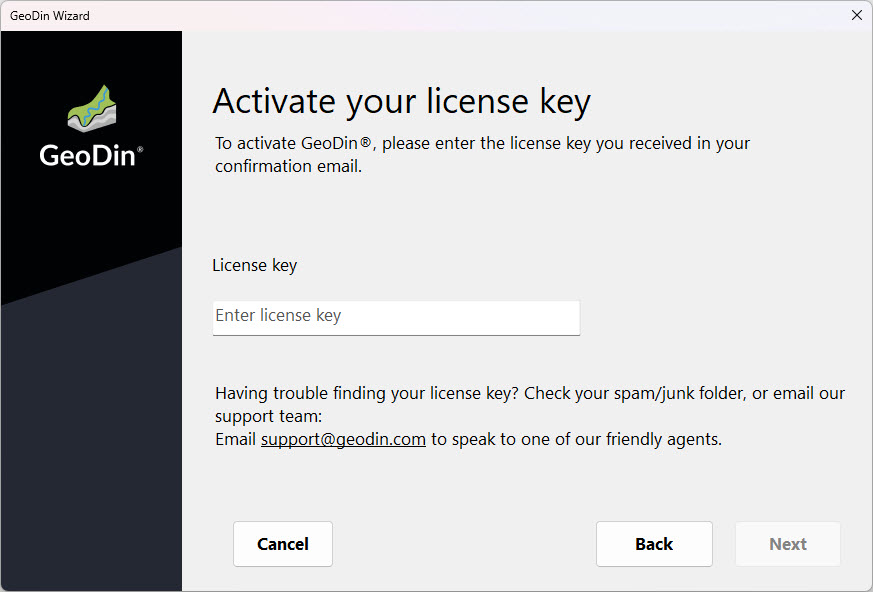Click the word 'Email' before the support address

tap(236, 439)
